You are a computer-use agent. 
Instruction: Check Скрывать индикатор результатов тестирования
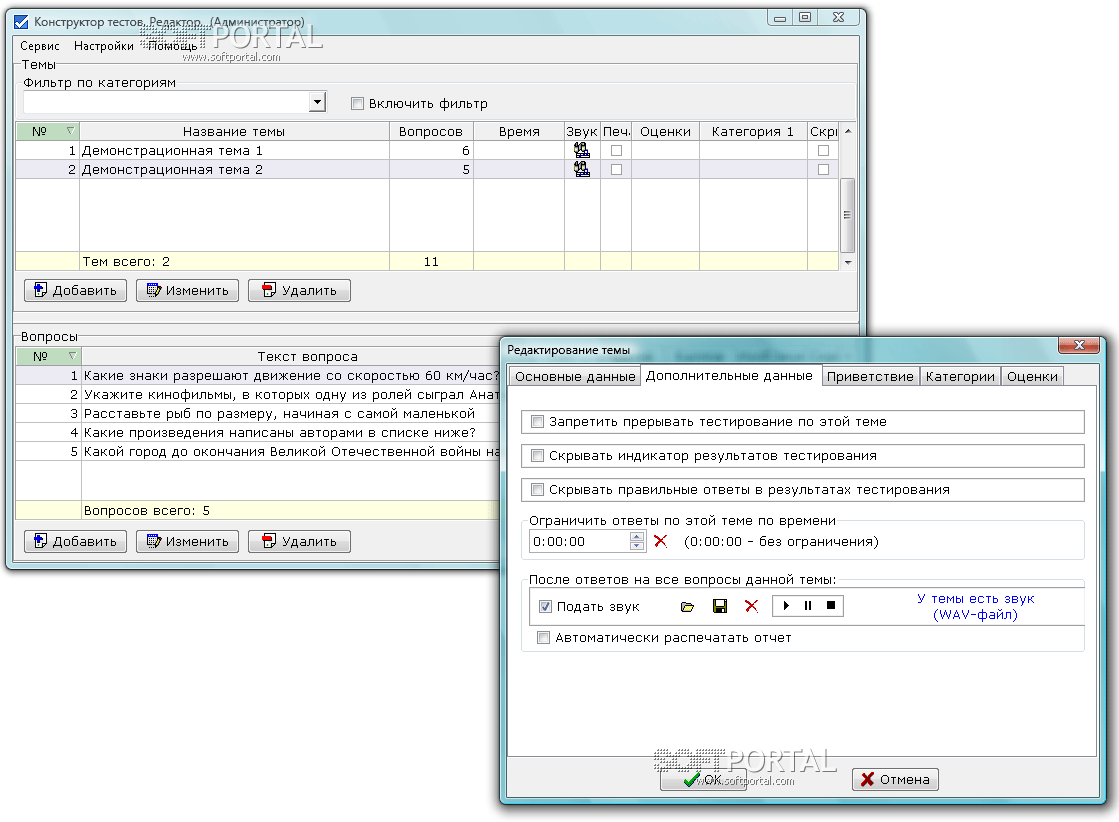[x=537, y=456]
